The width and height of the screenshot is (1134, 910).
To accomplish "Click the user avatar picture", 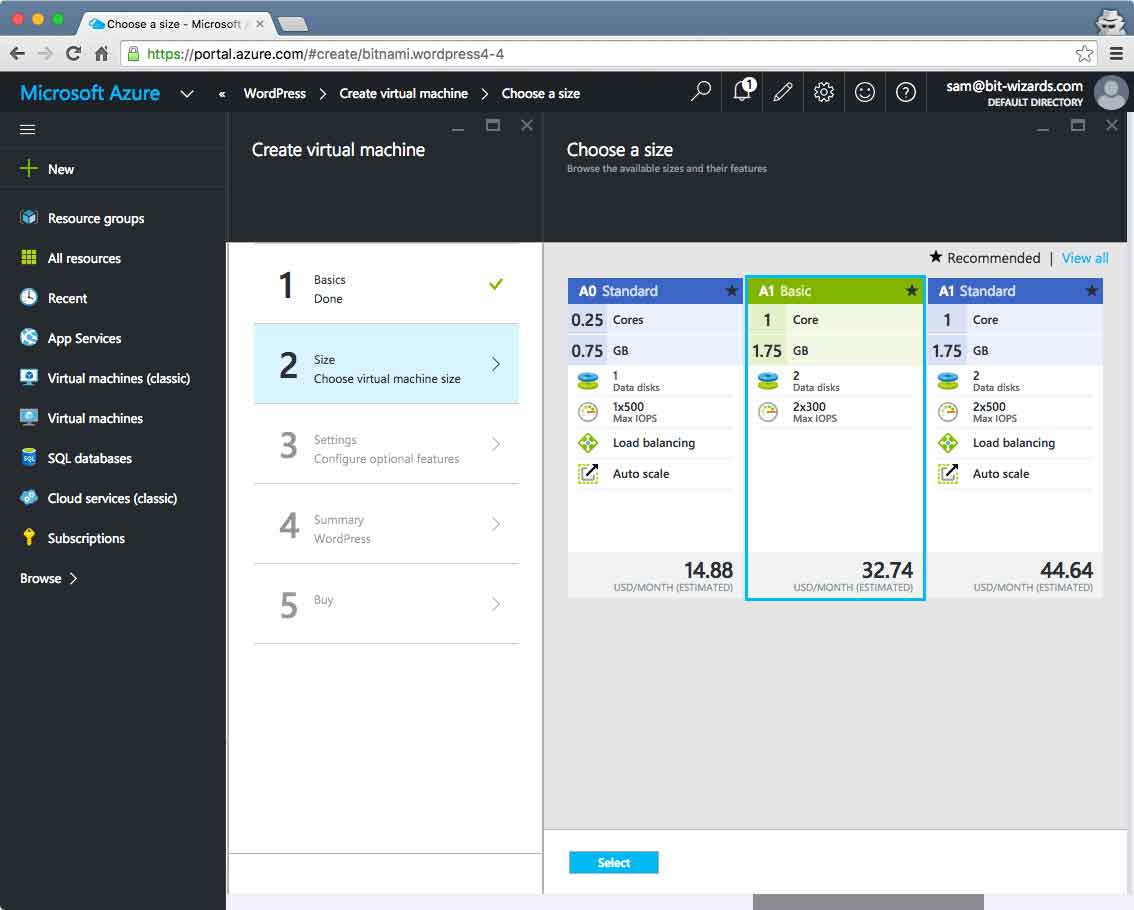I will click(x=1111, y=93).
